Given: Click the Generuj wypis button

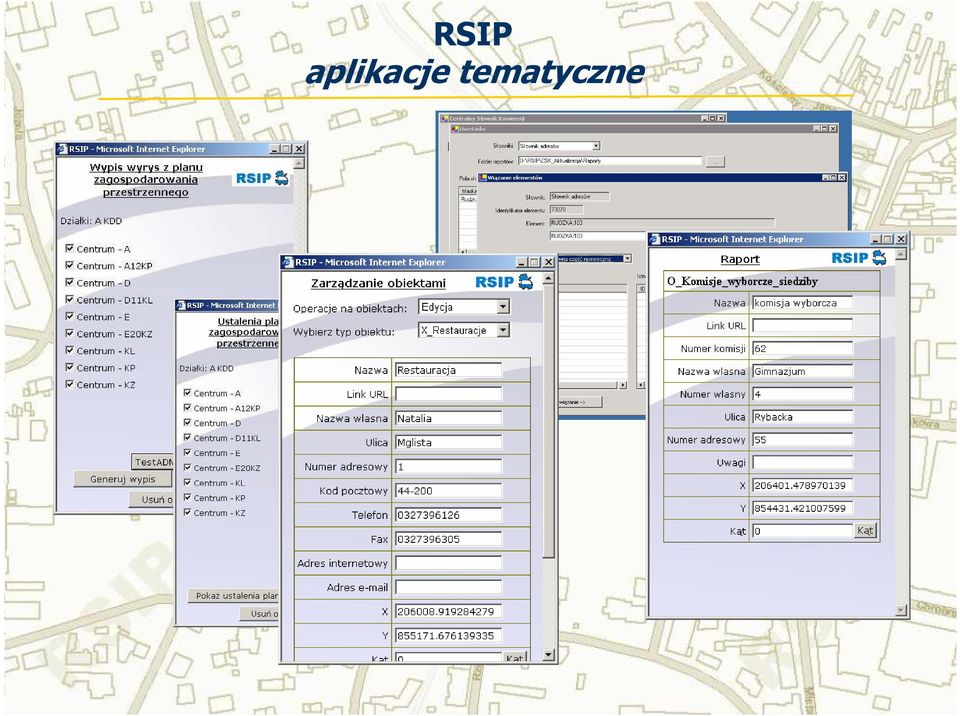Looking at the screenshot, I should (x=122, y=479).
